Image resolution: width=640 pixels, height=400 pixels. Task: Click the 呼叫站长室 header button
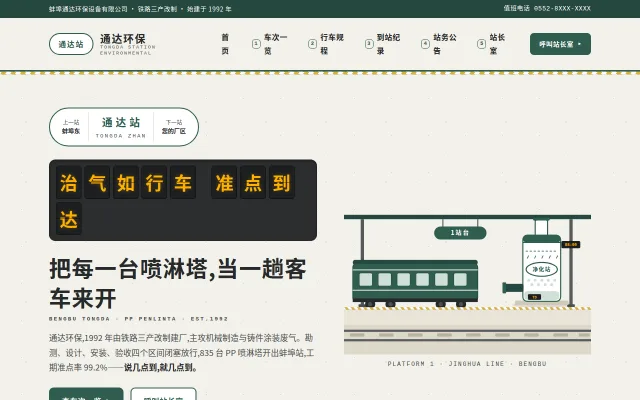click(560, 44)
